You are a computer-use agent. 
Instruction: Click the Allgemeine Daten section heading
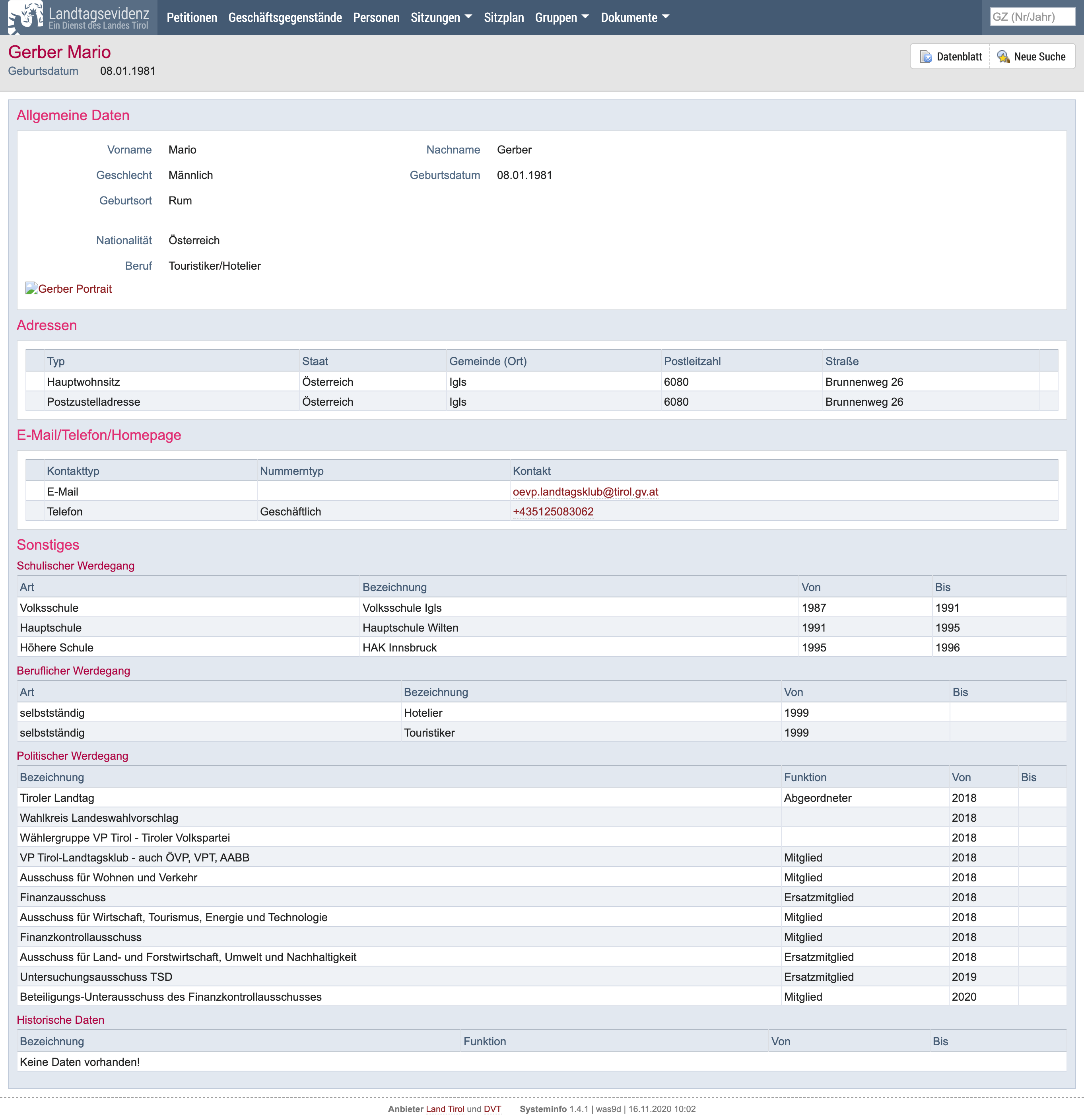pyautogui.click(x=73, y=115)
